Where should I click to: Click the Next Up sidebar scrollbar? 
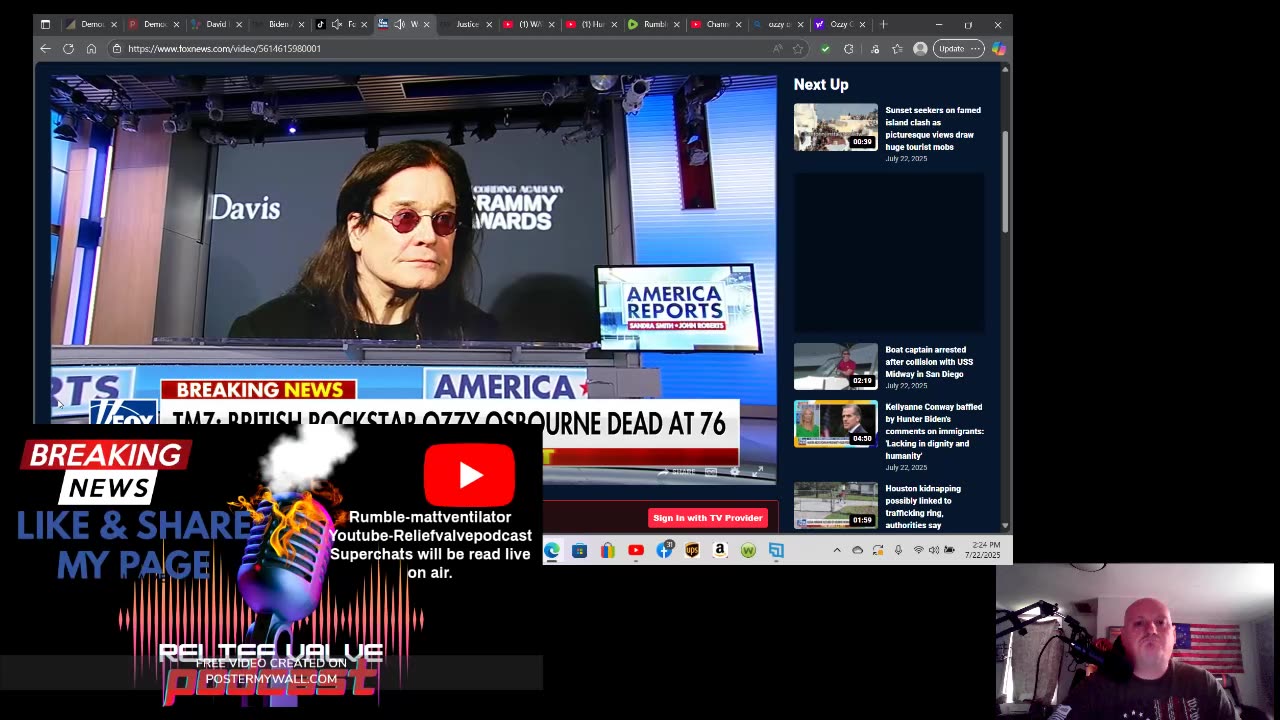pyautogui.click(x=1005, y=180)
